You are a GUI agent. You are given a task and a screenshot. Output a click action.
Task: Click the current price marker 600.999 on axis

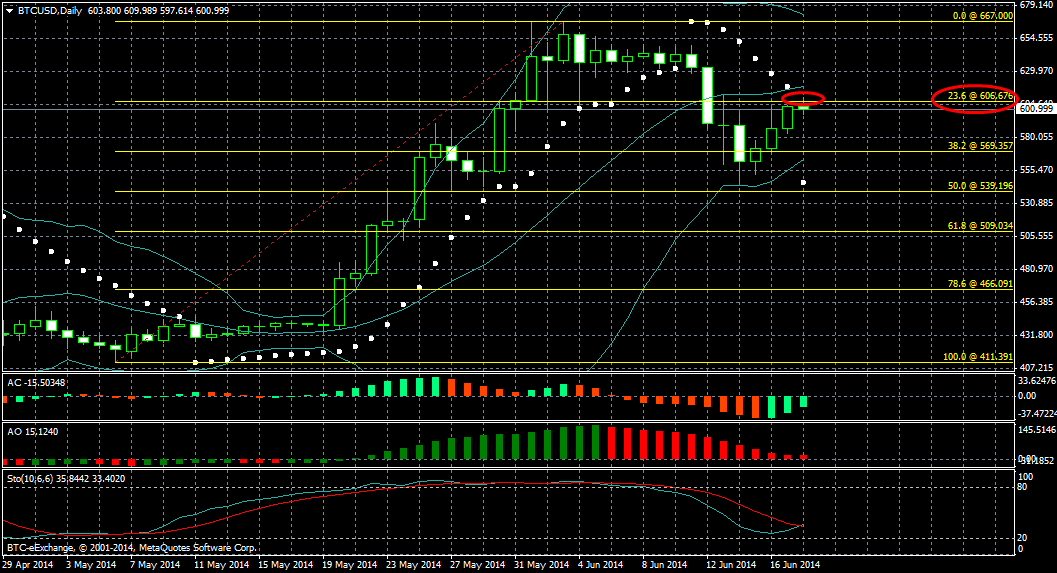(x=1036, y=108)
